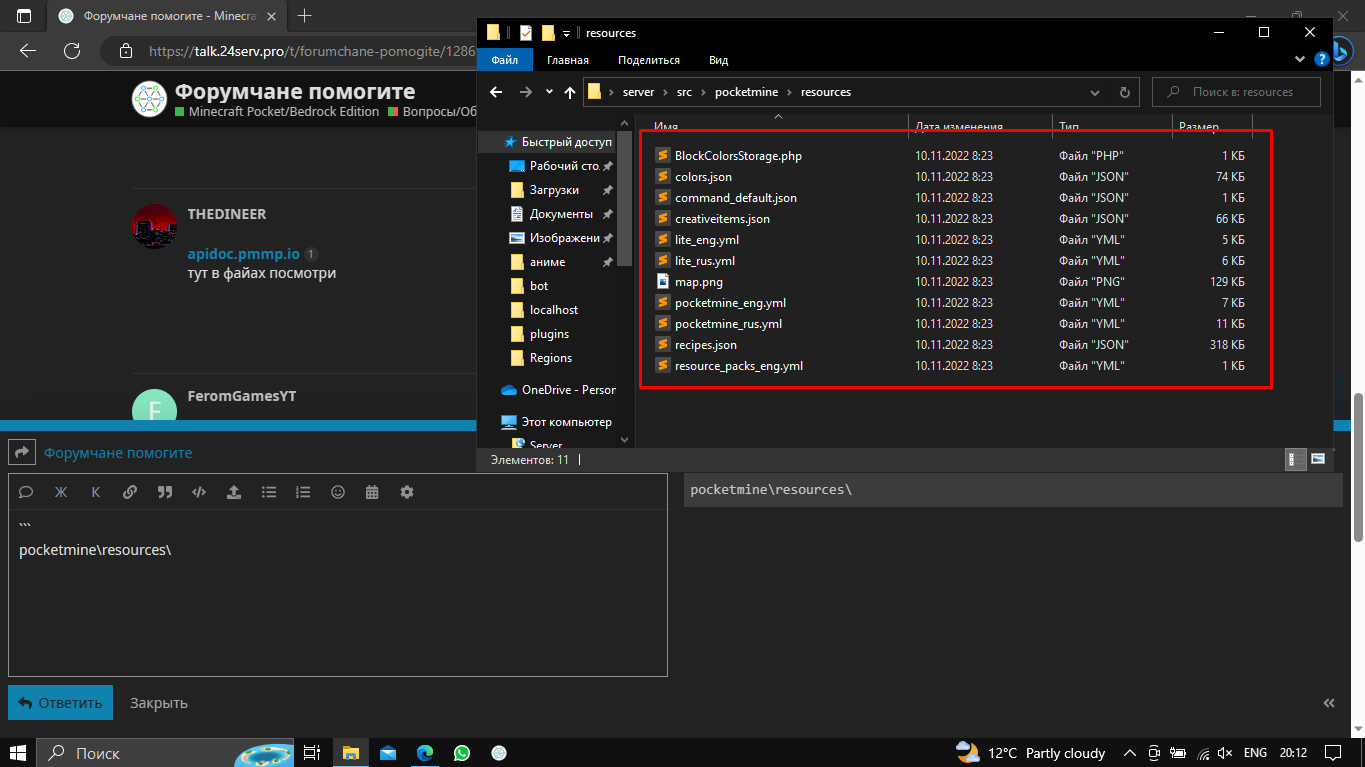This screenshot has width=1365, height=767.
Task: Open the forum site logo icon
Action: (x=150, y=99)
